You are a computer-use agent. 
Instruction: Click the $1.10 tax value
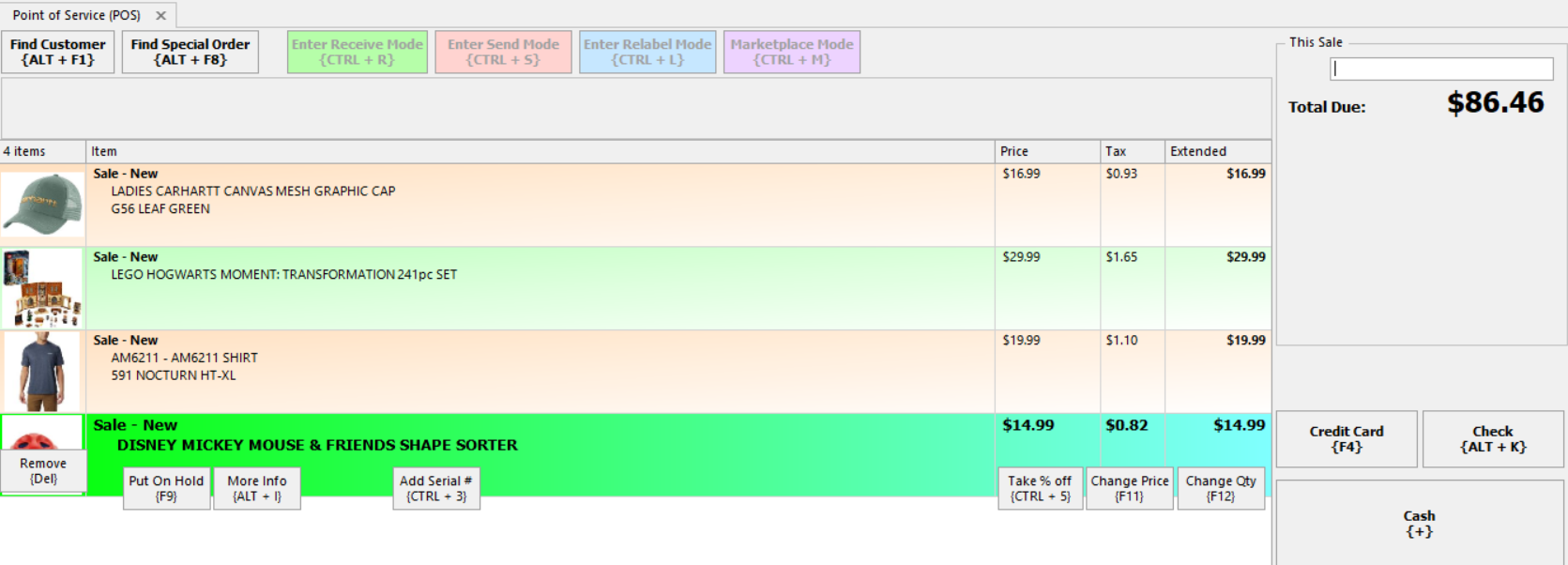click(x=1121, y=341)
